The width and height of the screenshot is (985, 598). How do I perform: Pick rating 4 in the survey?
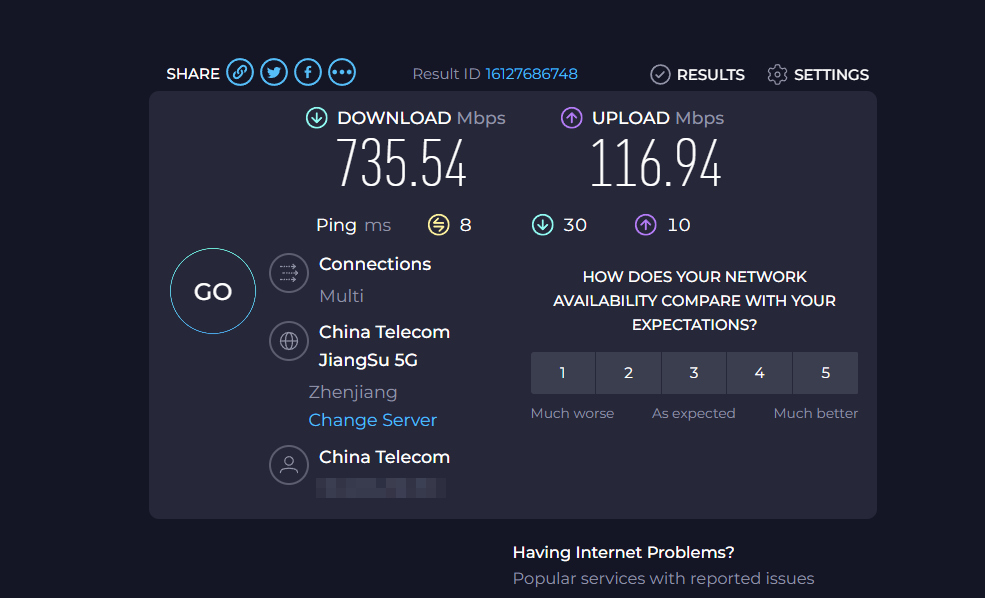tap(760, 373)
